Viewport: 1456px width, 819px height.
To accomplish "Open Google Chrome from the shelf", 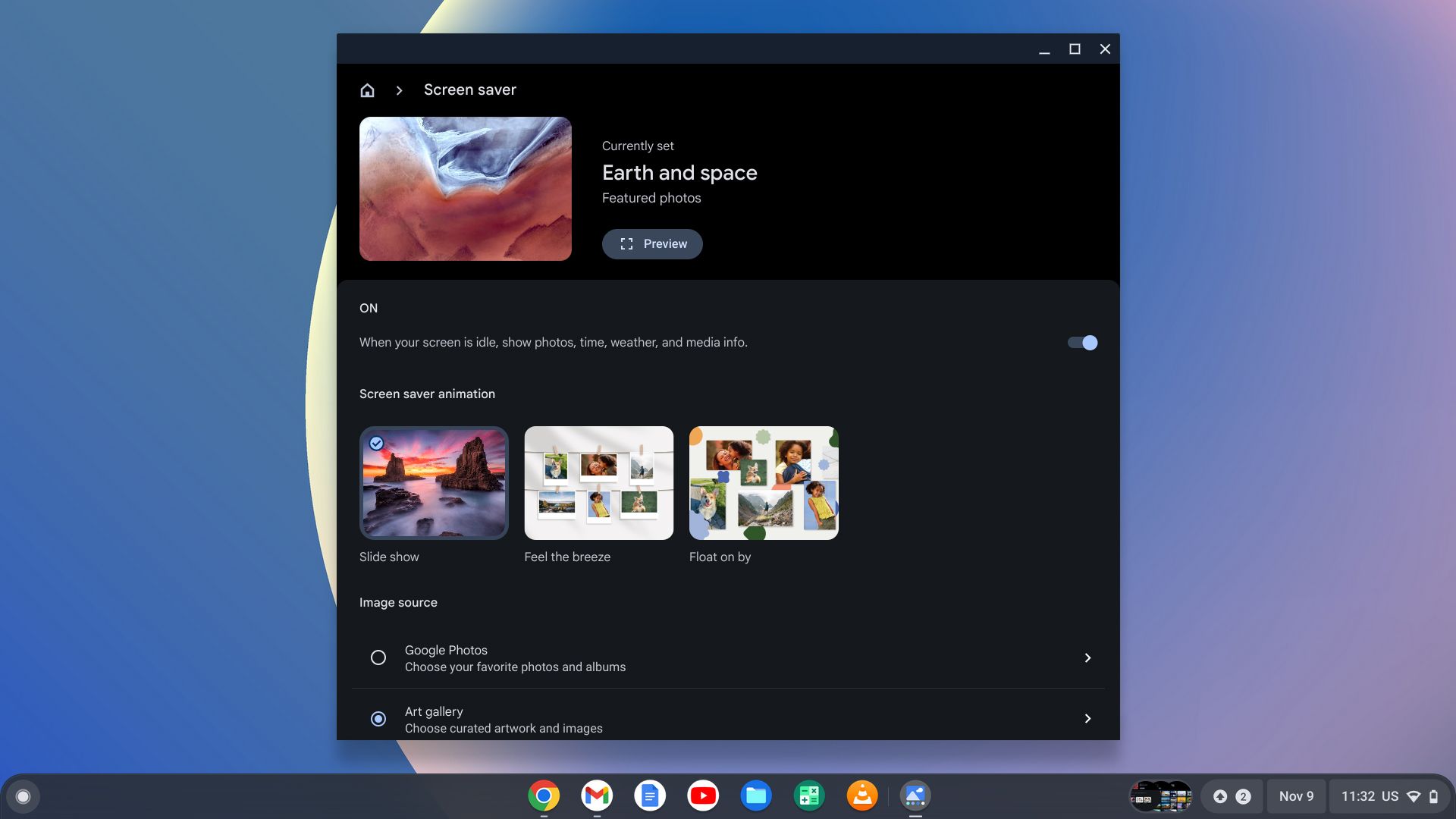I will pyautogui.click(x=542, y=795).
